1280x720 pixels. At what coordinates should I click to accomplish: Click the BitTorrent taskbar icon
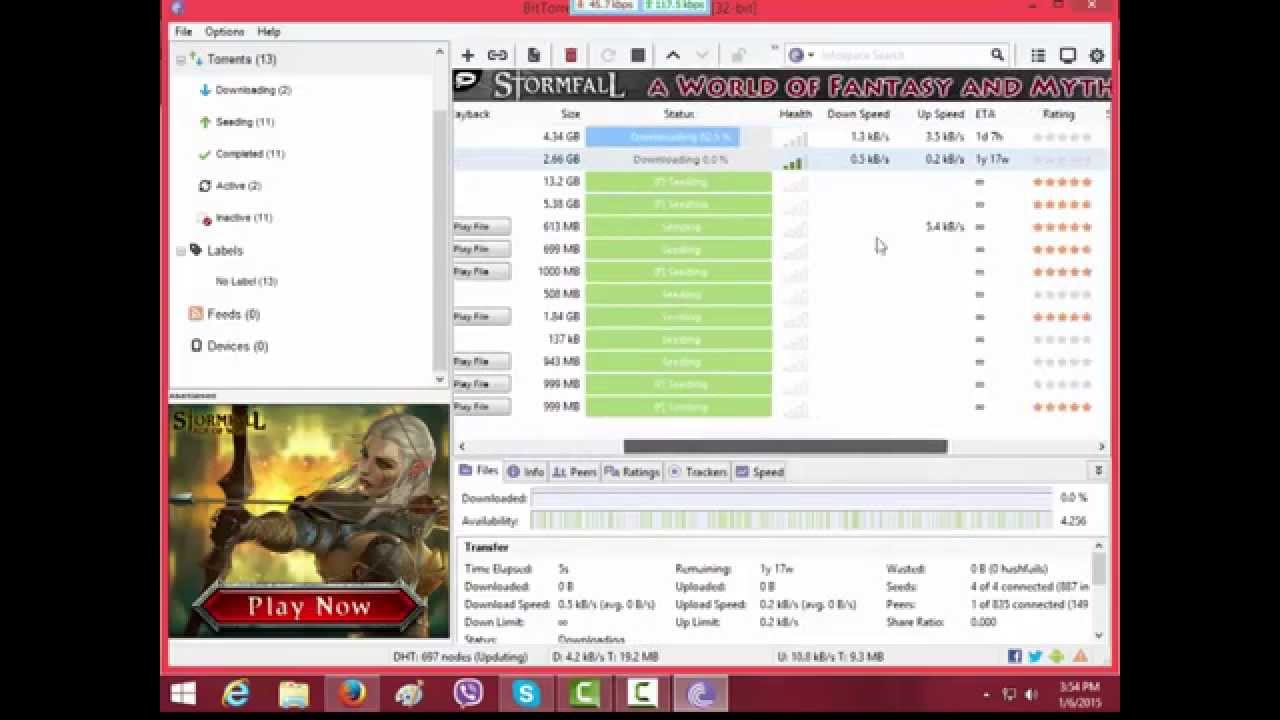[700, 693]
